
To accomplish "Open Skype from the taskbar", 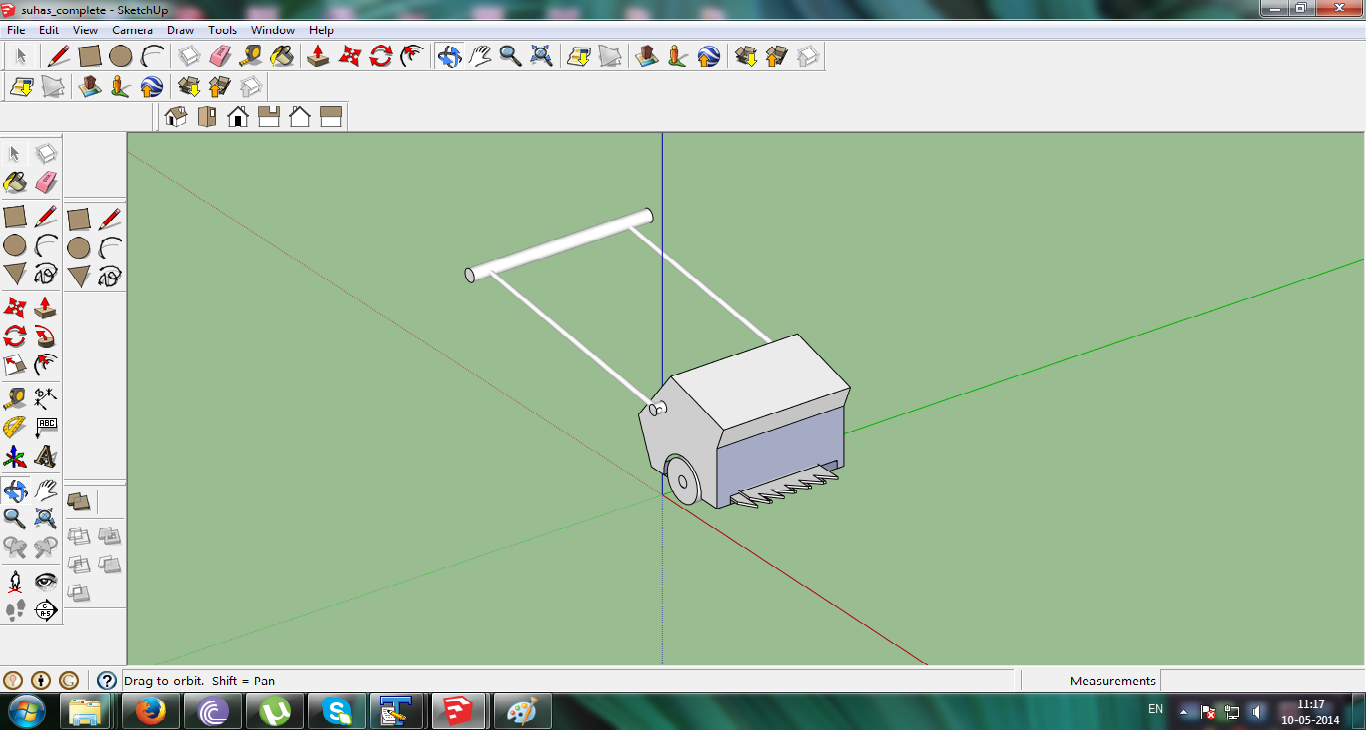I will (336, 711).
